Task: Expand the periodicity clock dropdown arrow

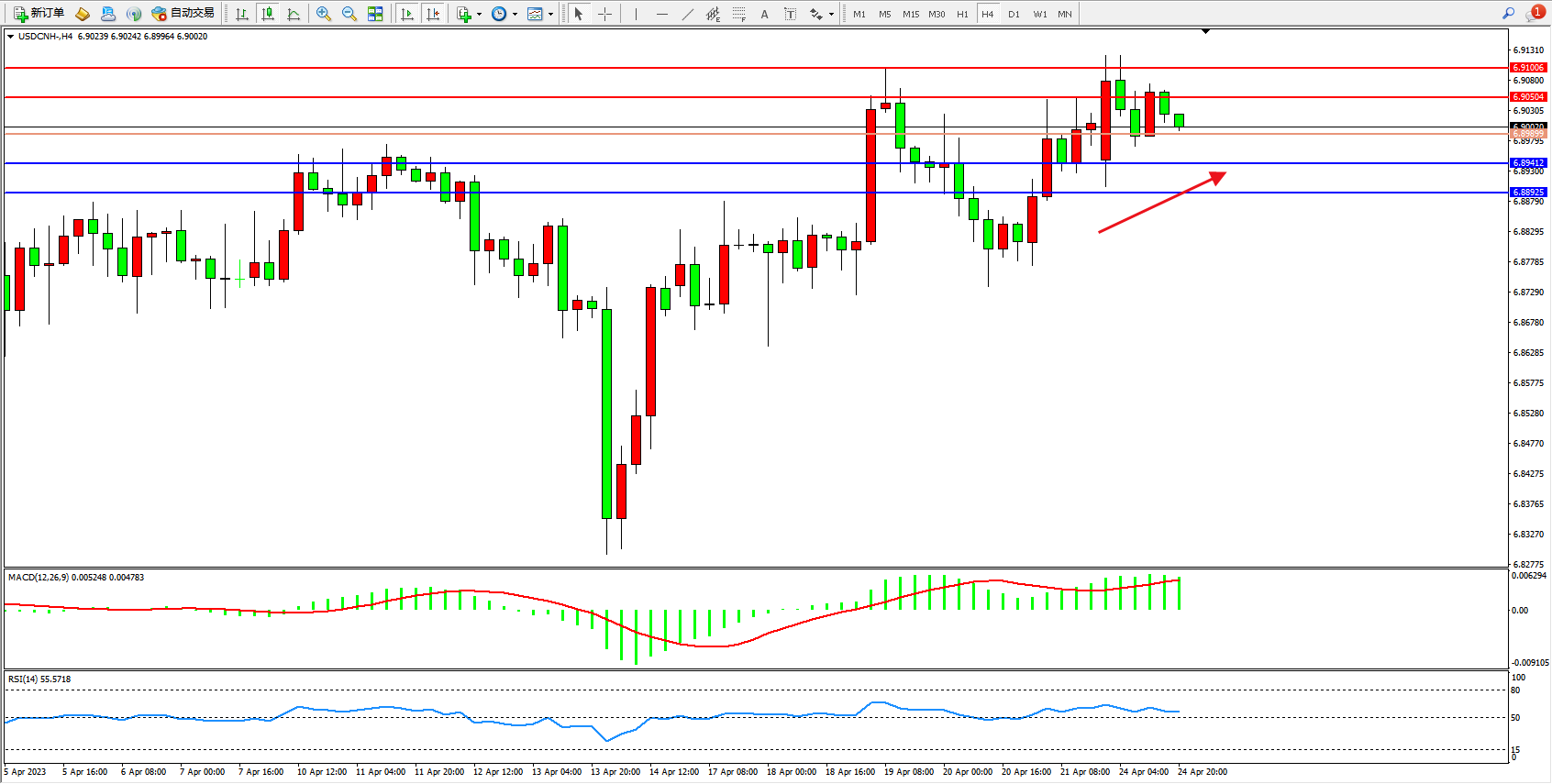Action: tap(515, 14)
